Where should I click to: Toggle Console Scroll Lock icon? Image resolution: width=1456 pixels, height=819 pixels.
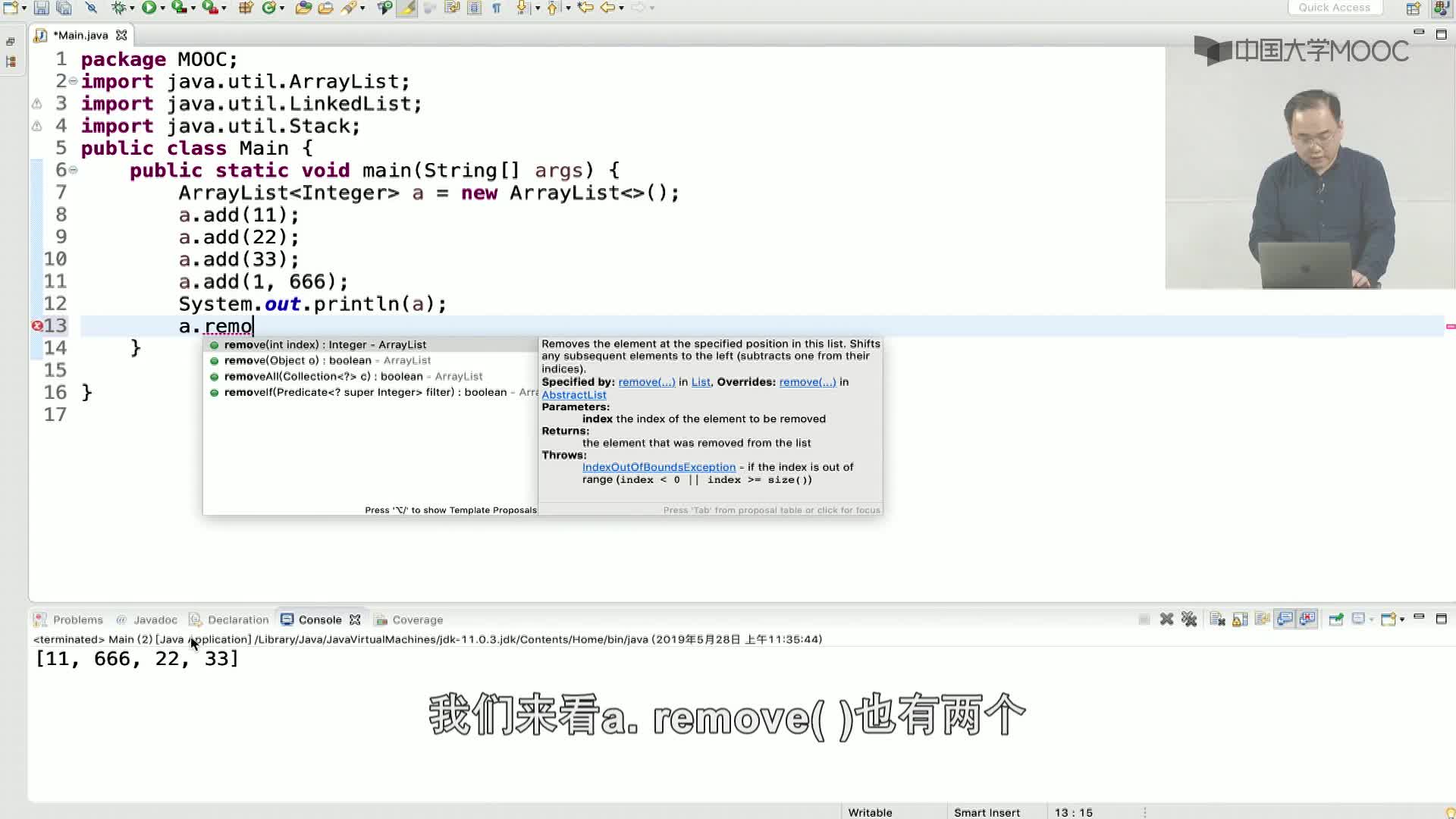[x=1240, y=620]
